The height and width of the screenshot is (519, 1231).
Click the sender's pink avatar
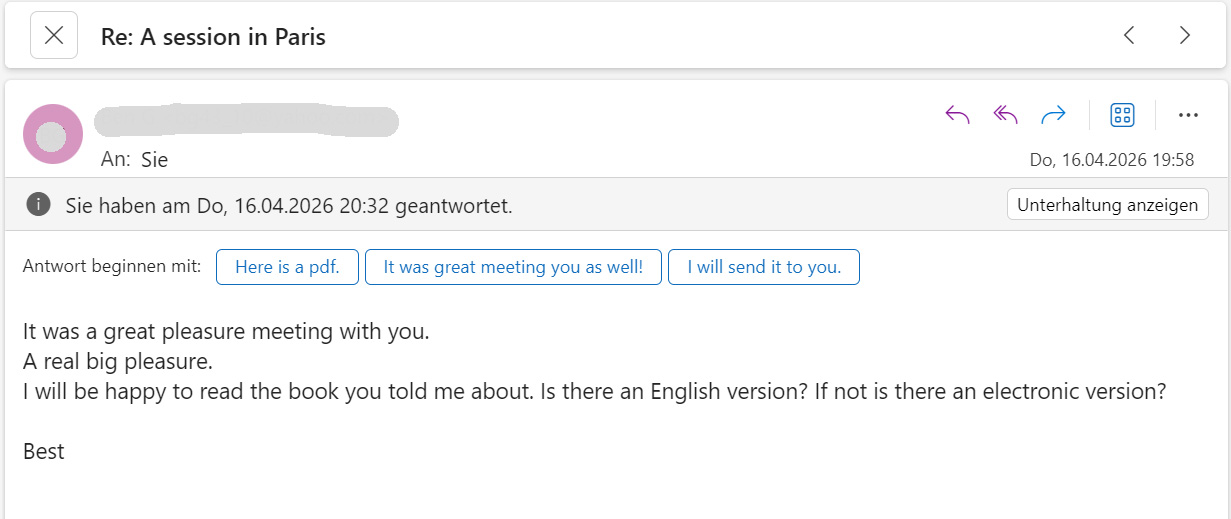click(53, 134)
